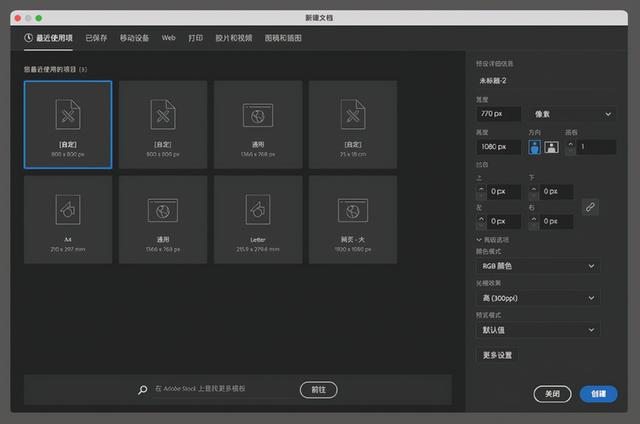
Task: Collapse the 高级选项 section chevron
Action: click(479, 240)
